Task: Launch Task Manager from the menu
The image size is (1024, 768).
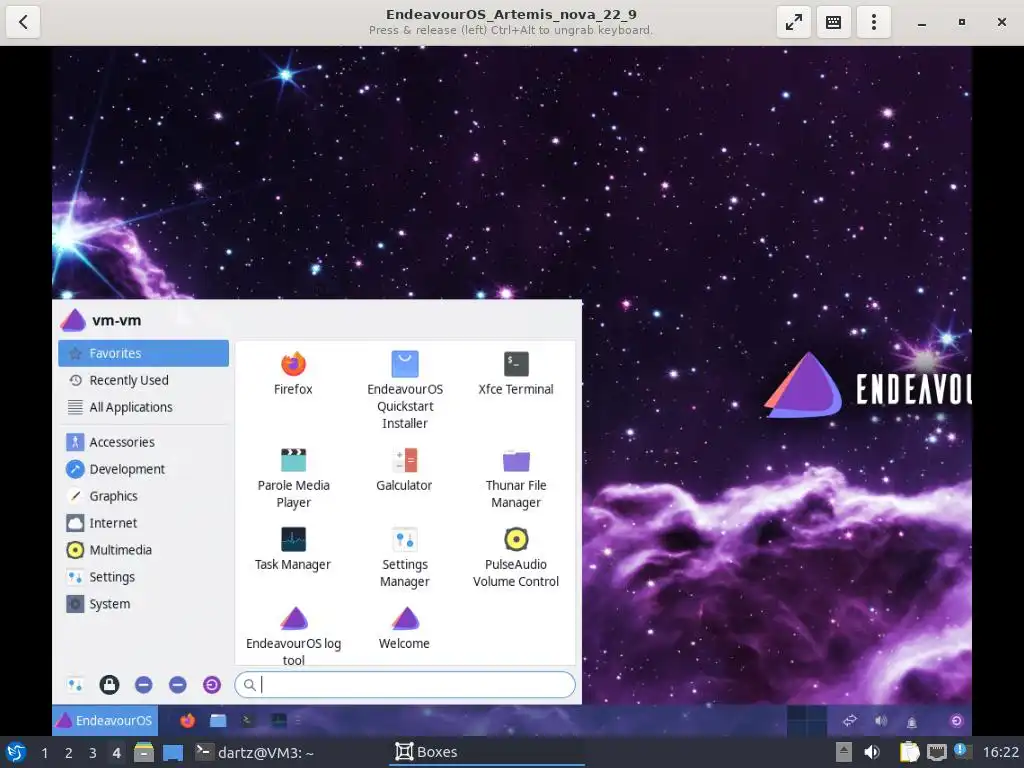Action: click(x=293, y=549)
